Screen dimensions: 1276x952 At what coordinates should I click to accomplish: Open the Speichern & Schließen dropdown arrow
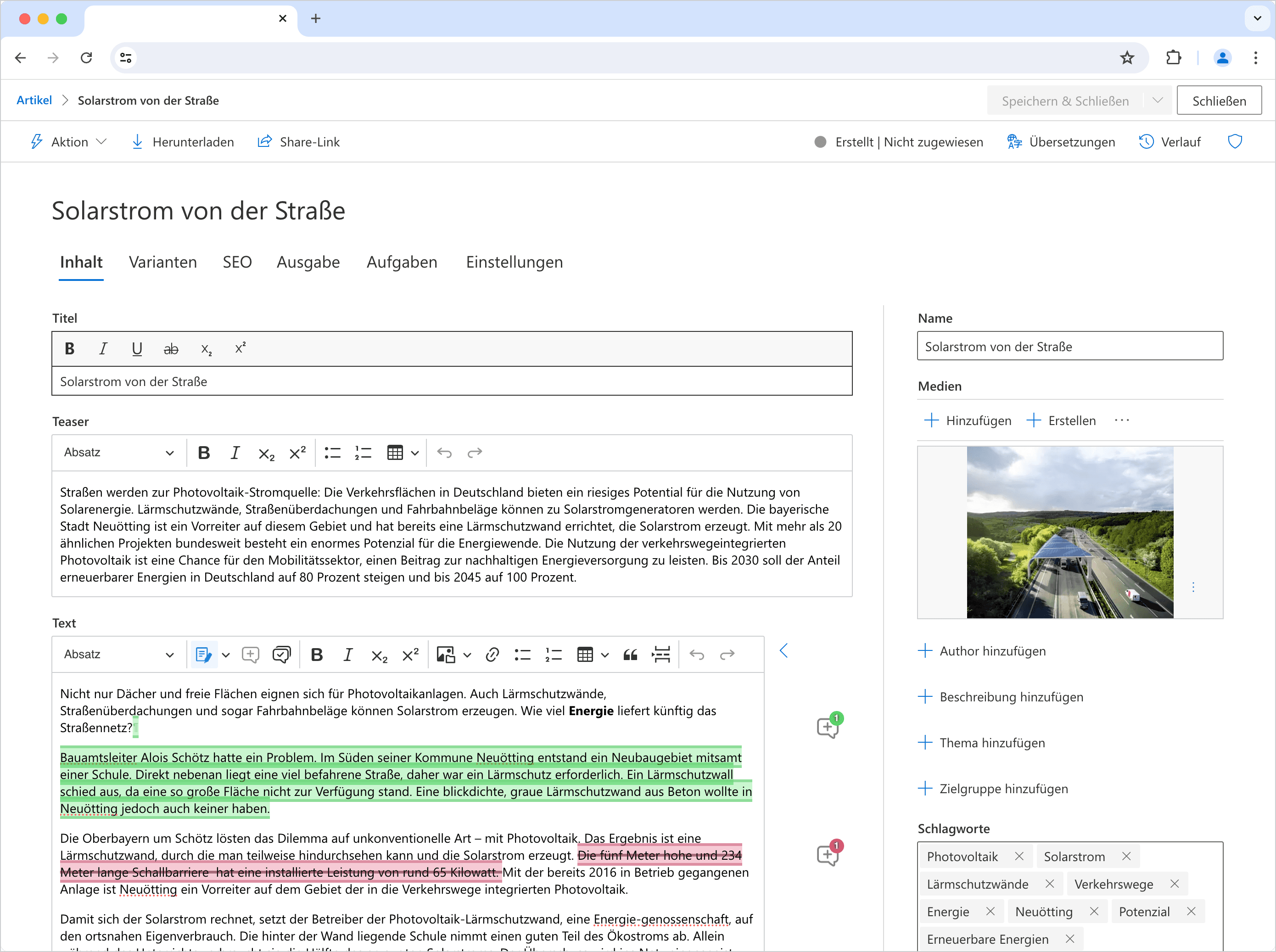[x=1157, y=101]
